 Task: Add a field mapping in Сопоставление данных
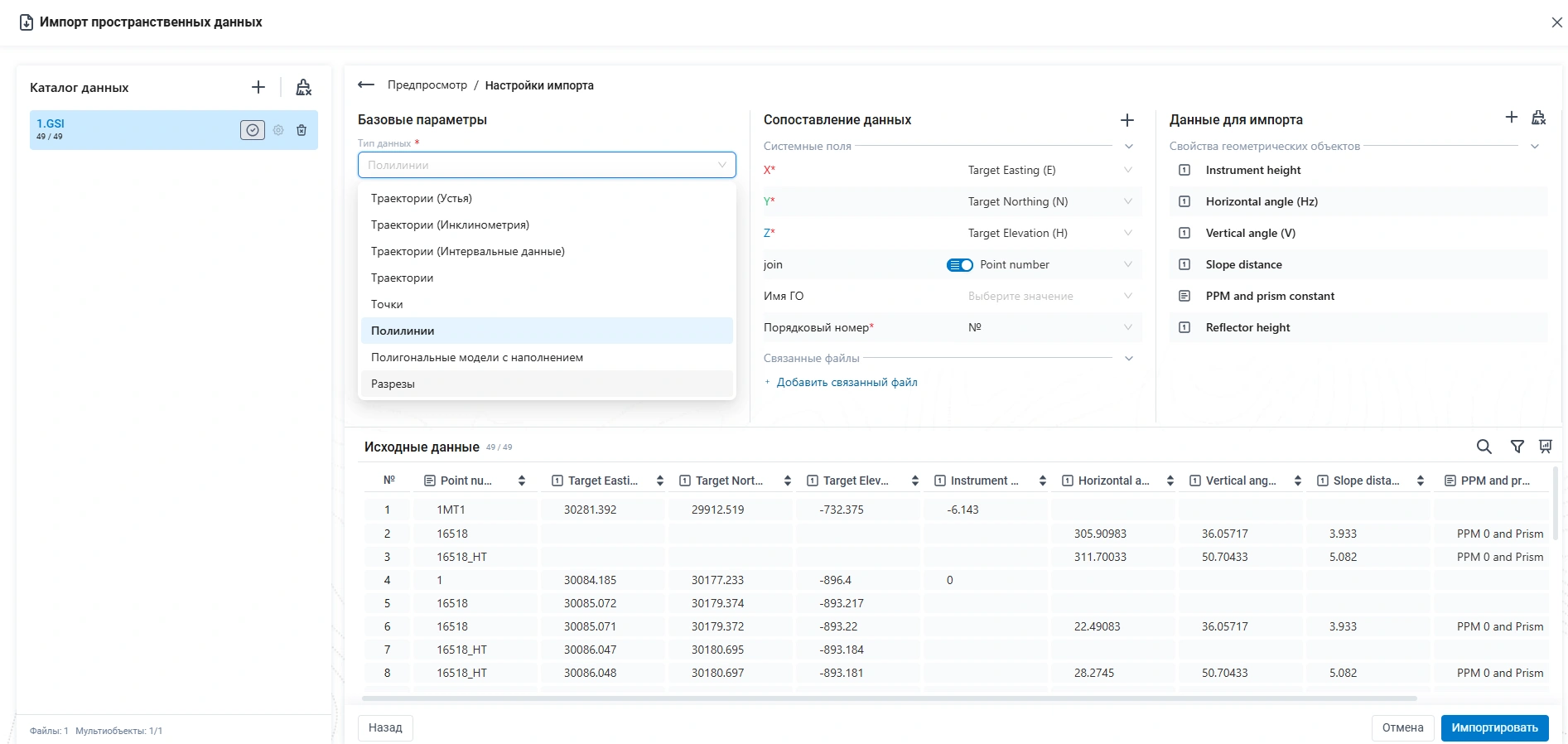pos(1127,120)
